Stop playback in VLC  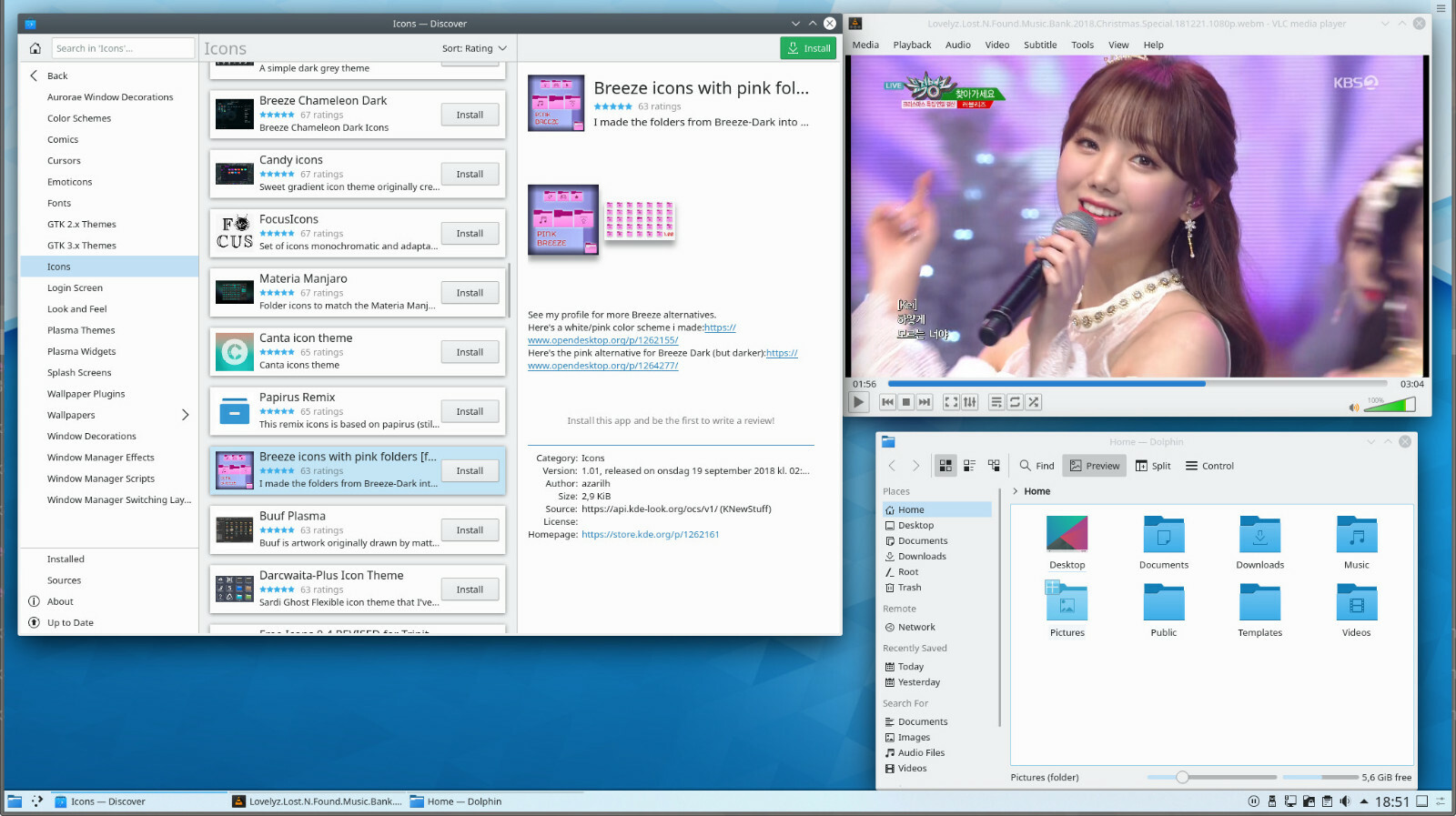(x=906, y=402)
